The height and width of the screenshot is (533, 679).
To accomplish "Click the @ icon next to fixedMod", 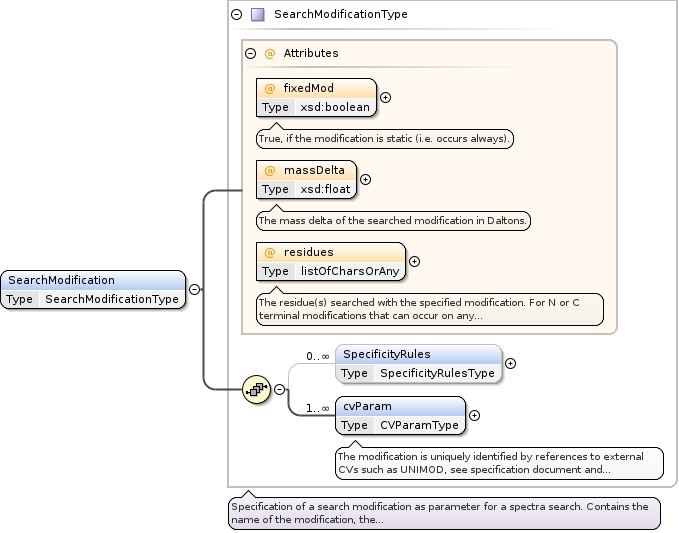I will tap(269, 89).
